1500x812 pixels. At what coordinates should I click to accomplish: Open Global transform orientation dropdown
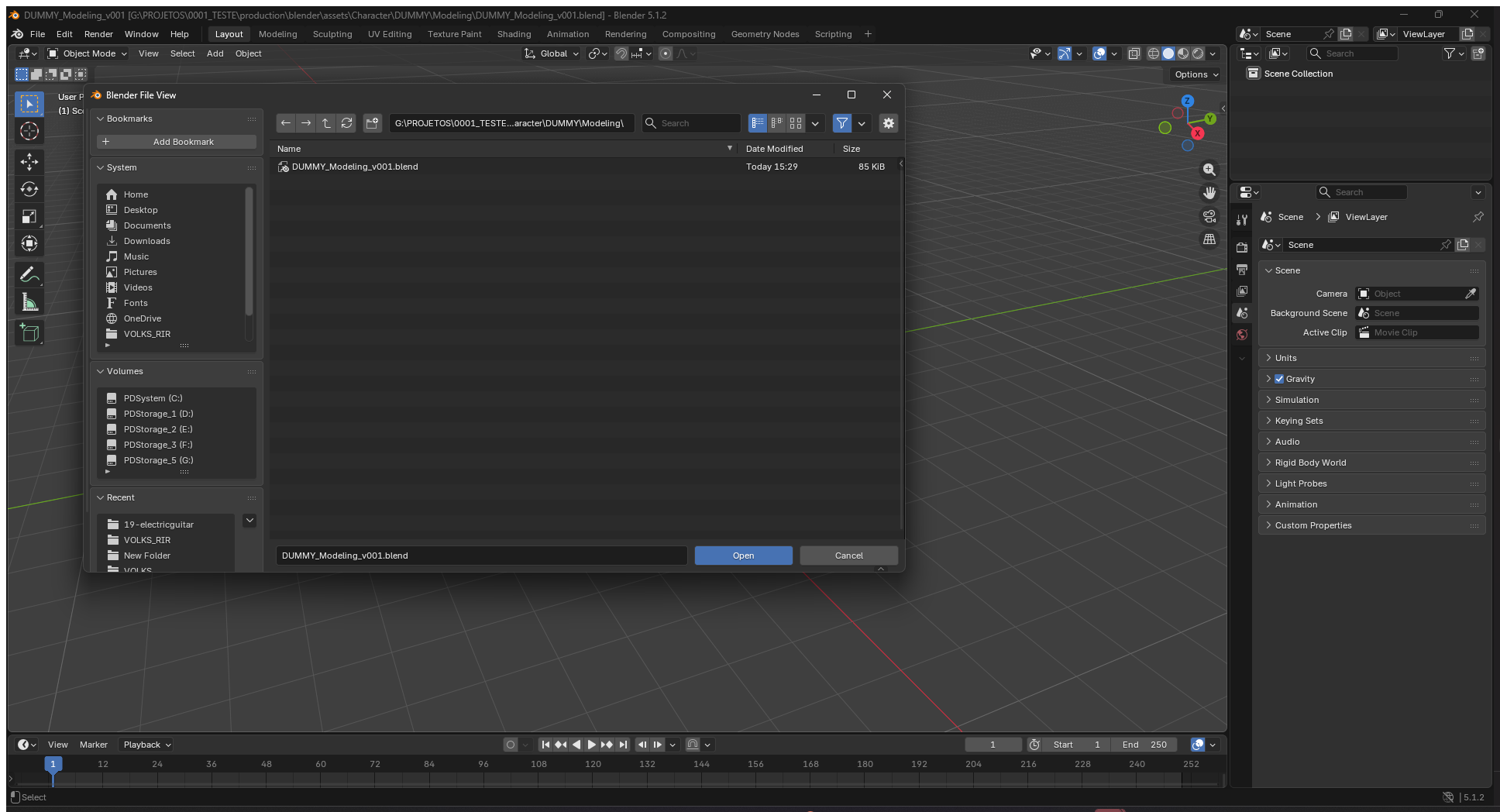click(552, 53)
